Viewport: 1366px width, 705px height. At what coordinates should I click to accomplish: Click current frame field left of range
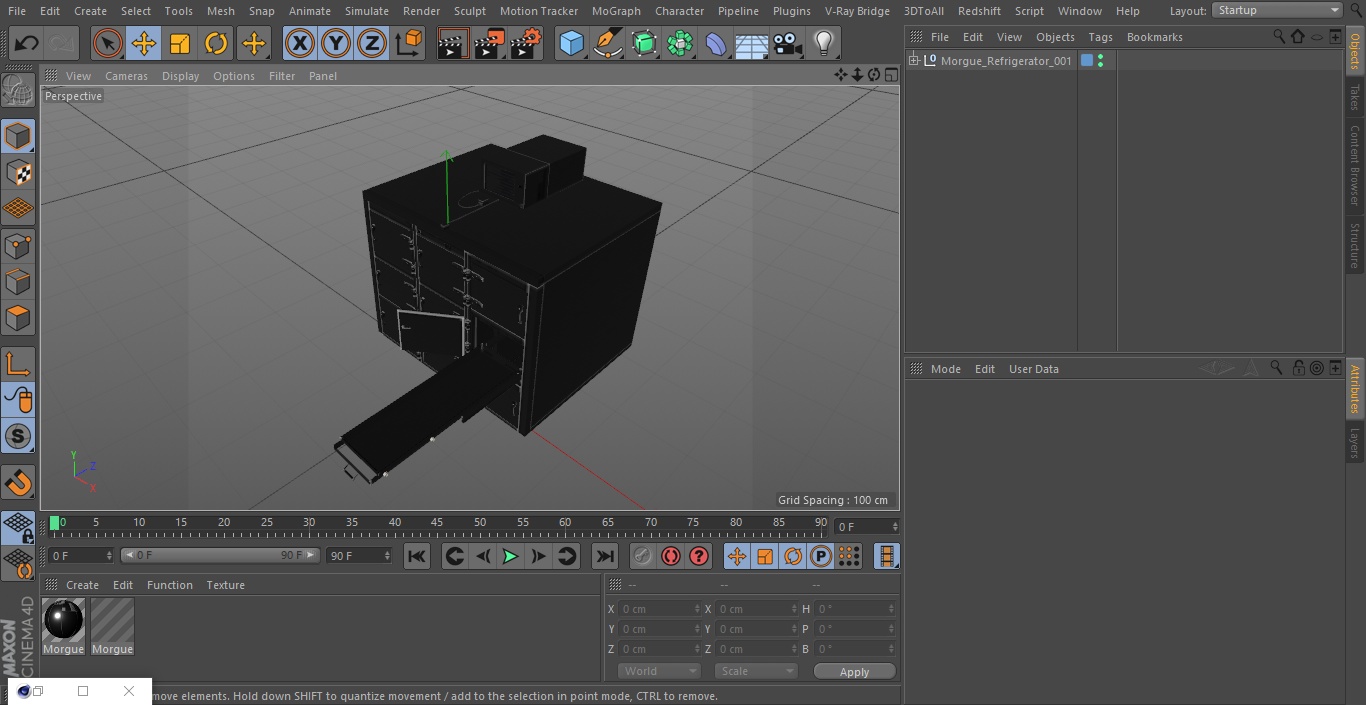point(81,555)
